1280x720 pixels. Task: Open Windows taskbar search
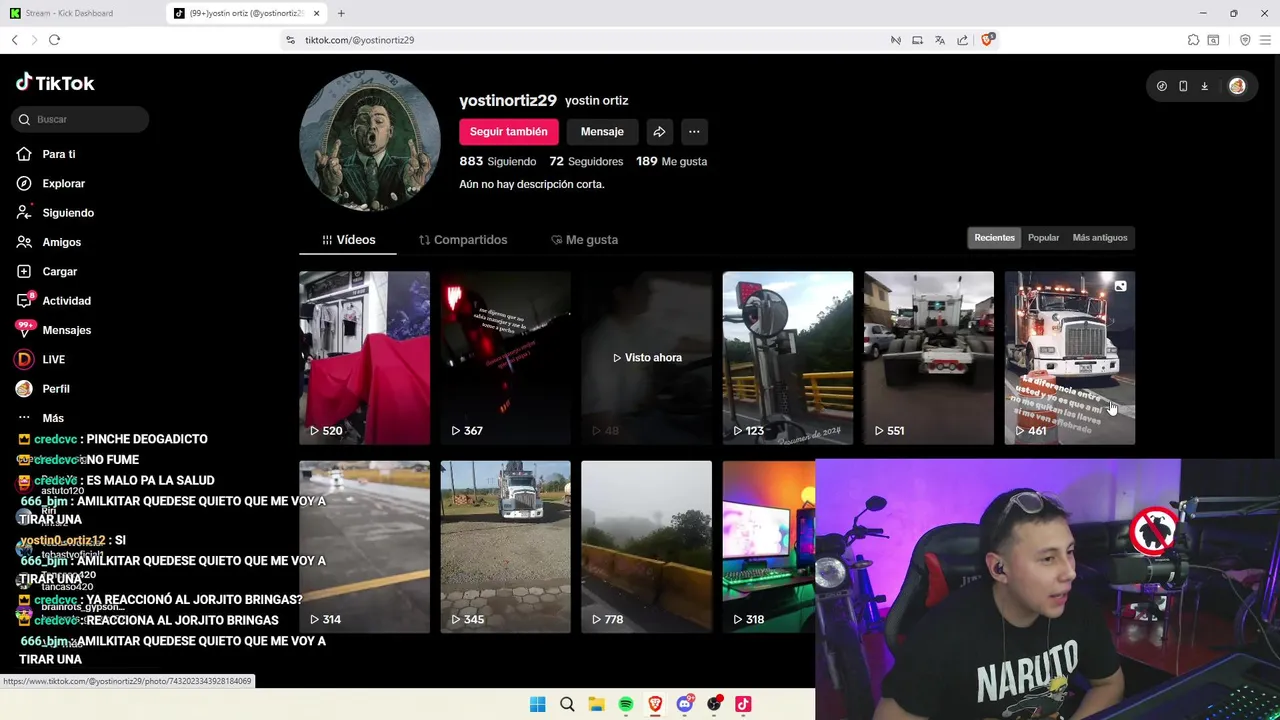(567, 704)
